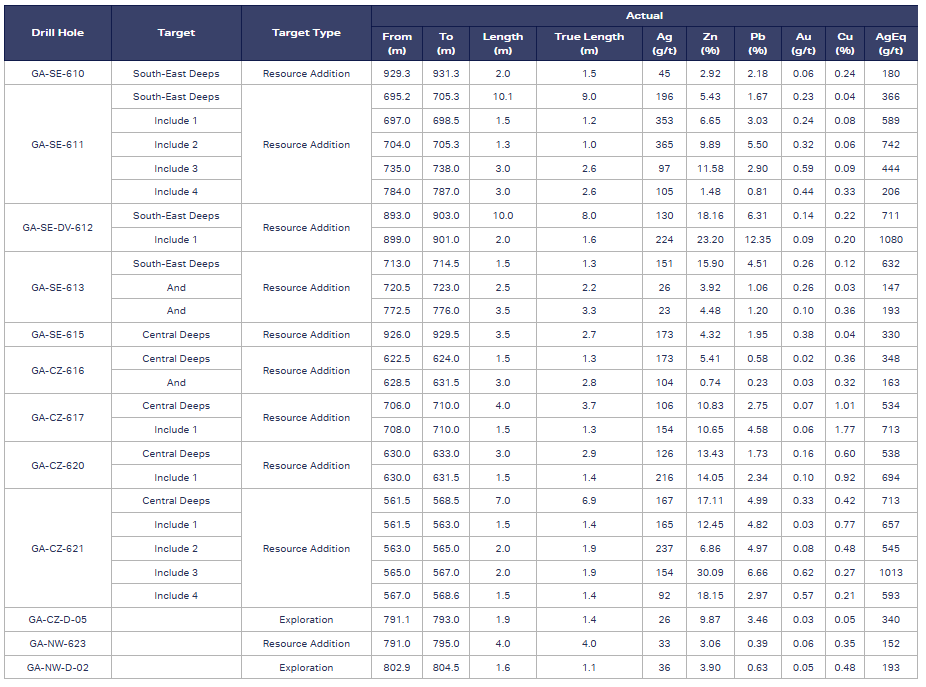This screenshot has height=687, width=926.
Task: Select Exploration target type for GA-CZ-D-05
Action: [x=306, y=620]
